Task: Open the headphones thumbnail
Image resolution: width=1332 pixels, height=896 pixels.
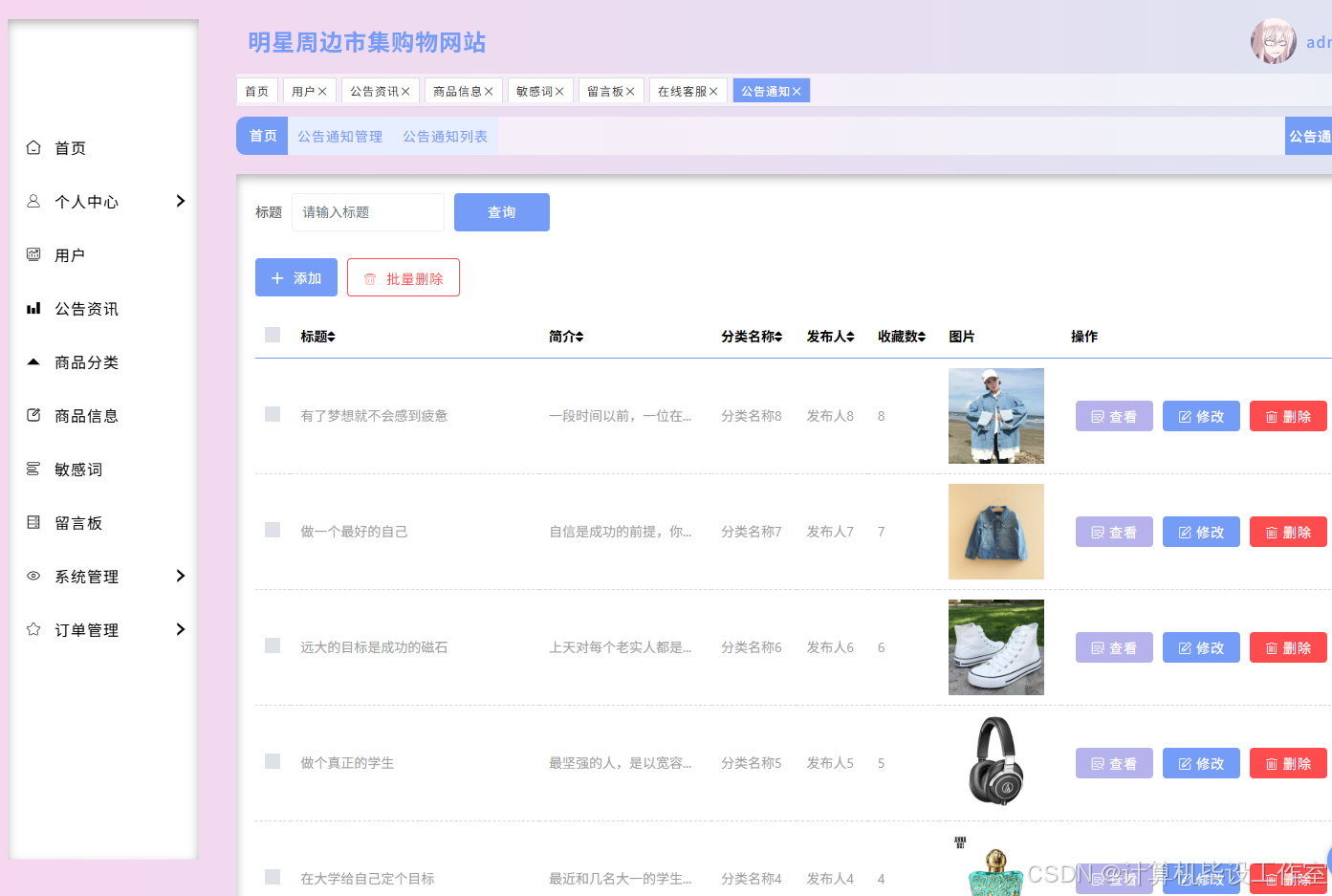Action: coord(996,763)
